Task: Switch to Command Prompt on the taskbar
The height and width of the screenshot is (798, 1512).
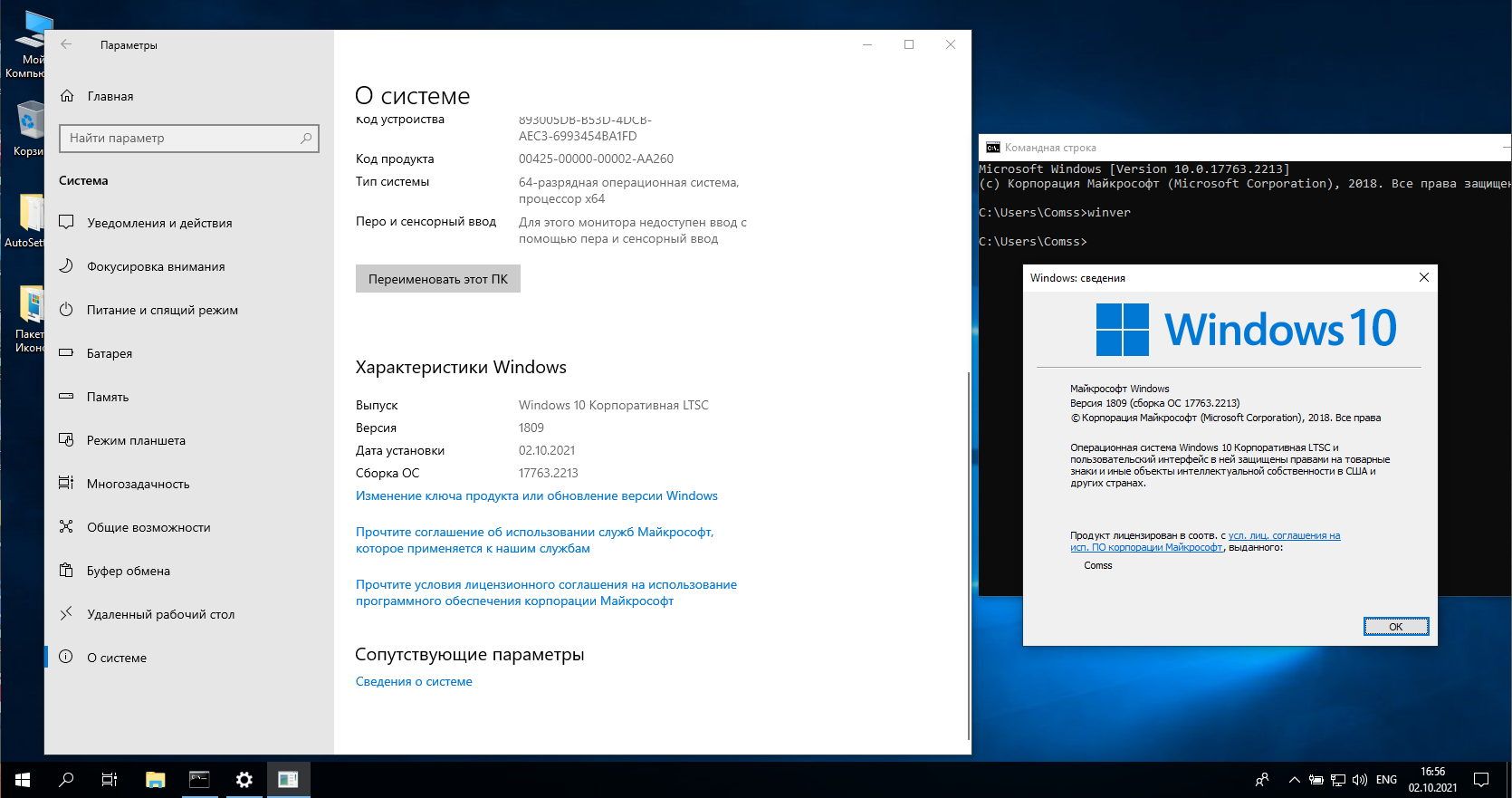Action: 199,779
